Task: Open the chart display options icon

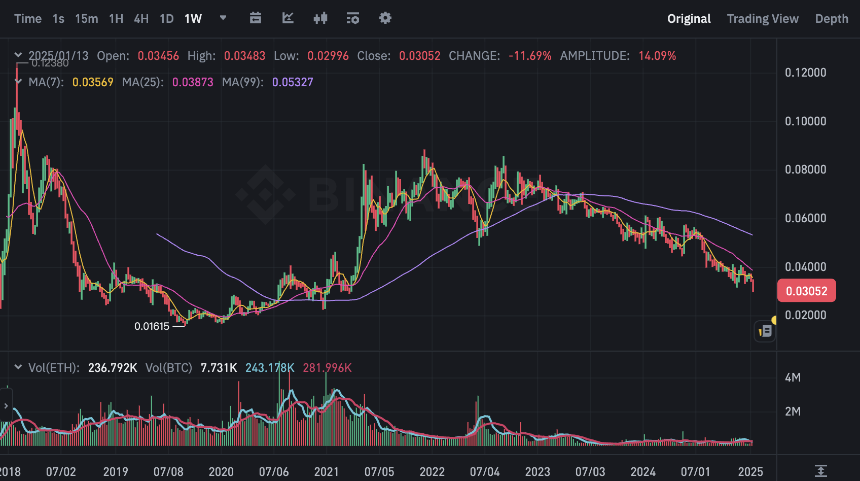Action: tap(353, 18)
